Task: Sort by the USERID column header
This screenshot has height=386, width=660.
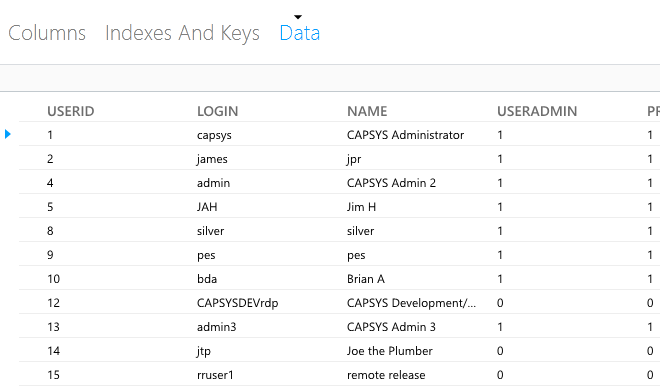Action: (x=71, y=111)
